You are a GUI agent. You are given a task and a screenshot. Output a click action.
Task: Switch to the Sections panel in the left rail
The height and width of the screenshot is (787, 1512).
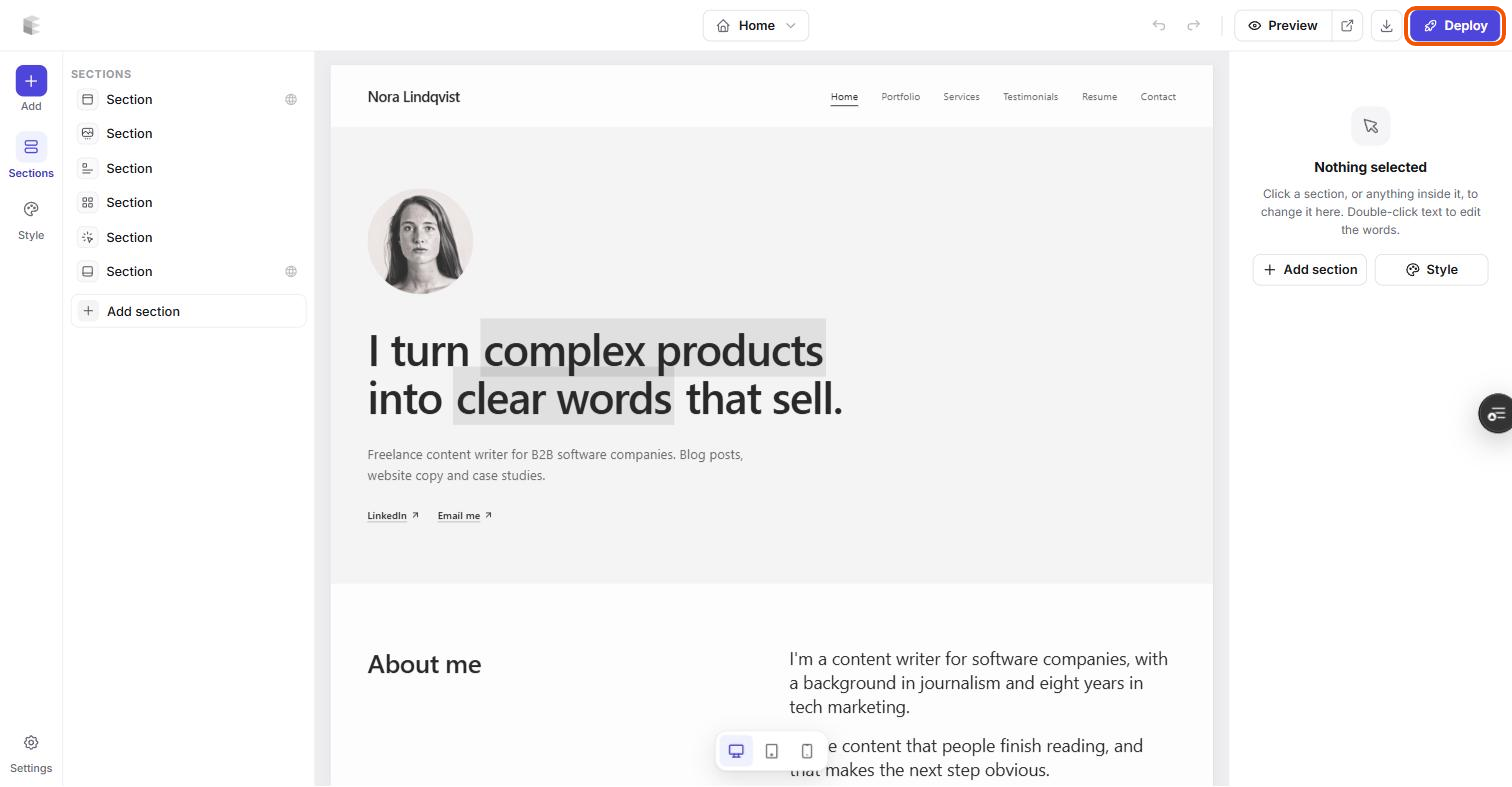tap(31, 157)
